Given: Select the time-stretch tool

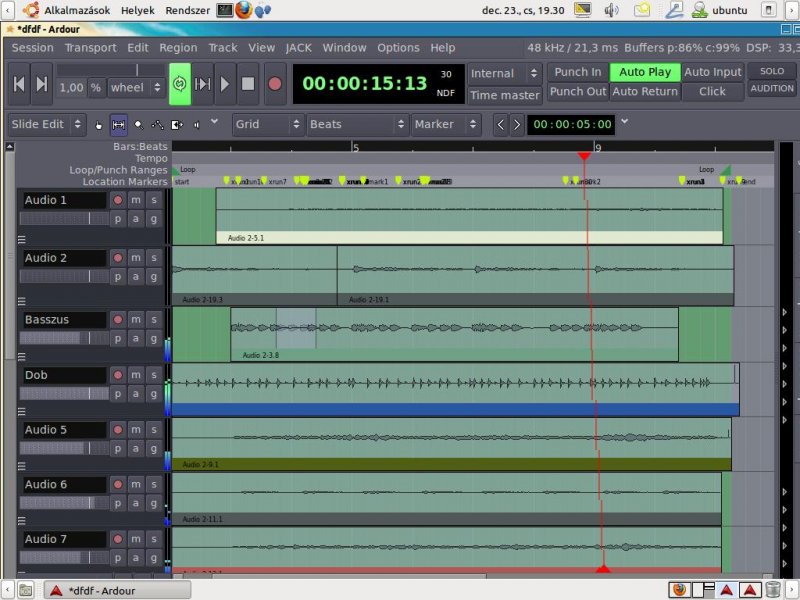Looking at the screenshot, I should click(177, 124).
